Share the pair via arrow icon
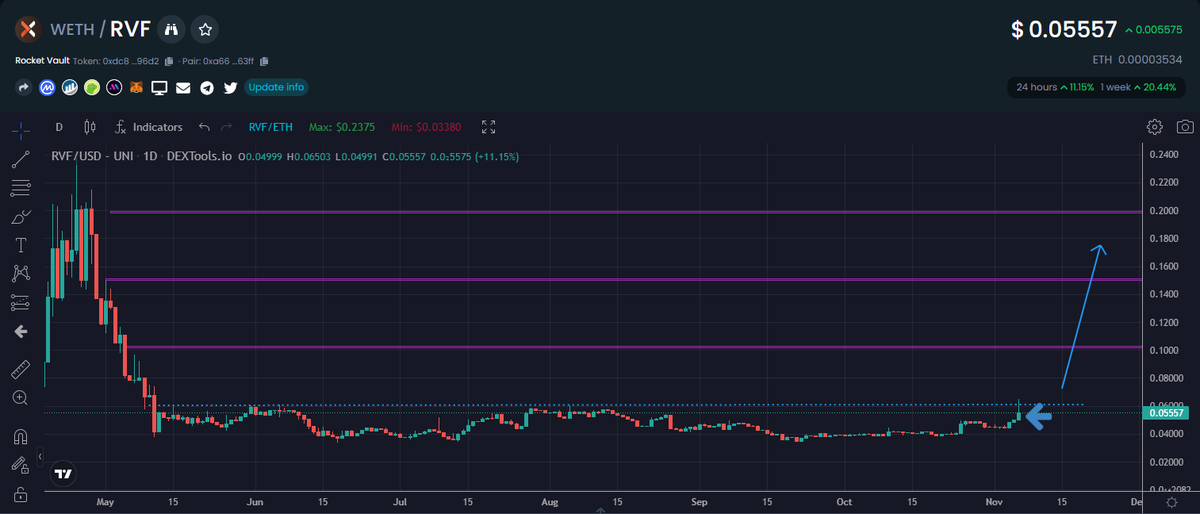 24,88
